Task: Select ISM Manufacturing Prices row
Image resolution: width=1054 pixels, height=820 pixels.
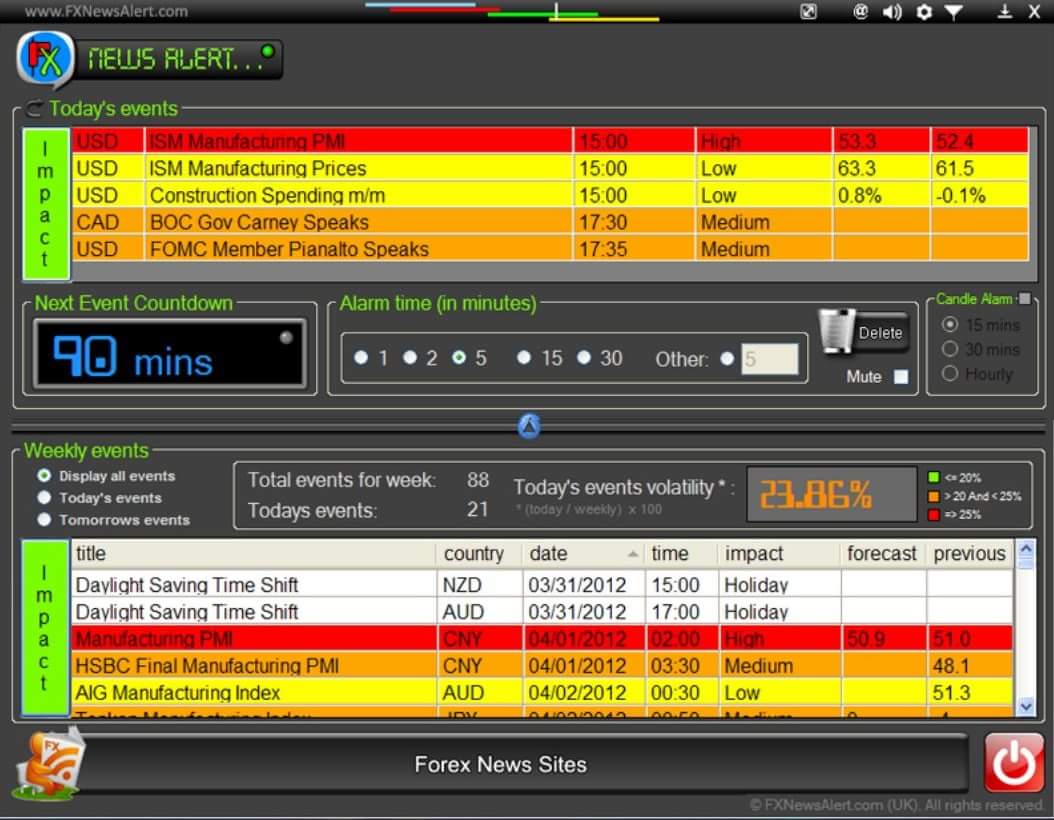Action: (x=550, y=168)
